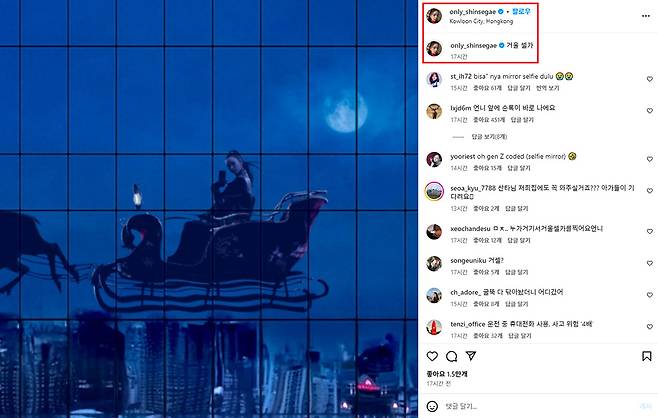Click the comment bubble icon
658x418 pixels.
[452, 356]
